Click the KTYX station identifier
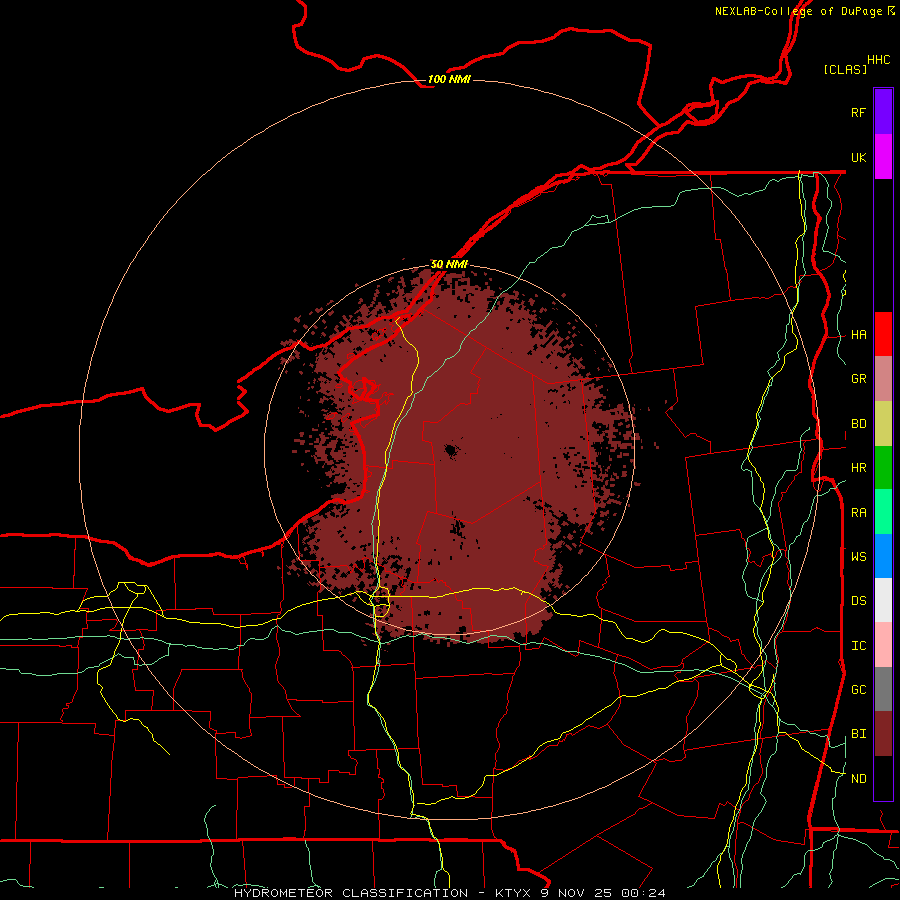The height and width of the screenshot is (900, 900). (511, 893)
